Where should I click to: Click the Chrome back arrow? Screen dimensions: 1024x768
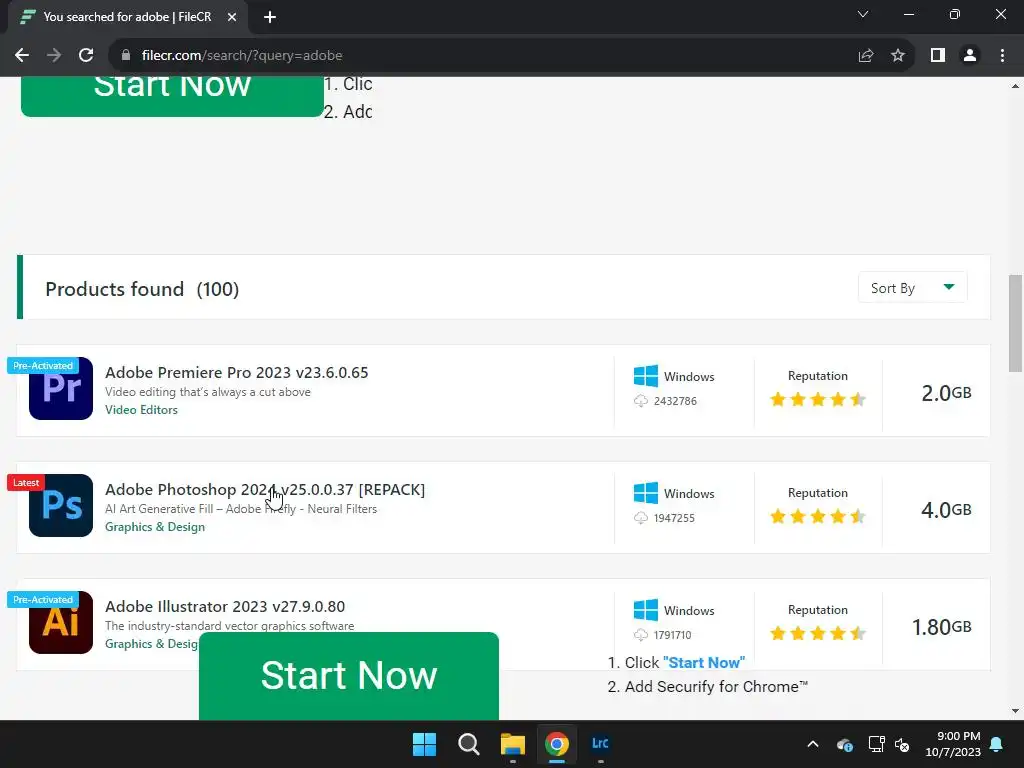click(x=22, y=56)
